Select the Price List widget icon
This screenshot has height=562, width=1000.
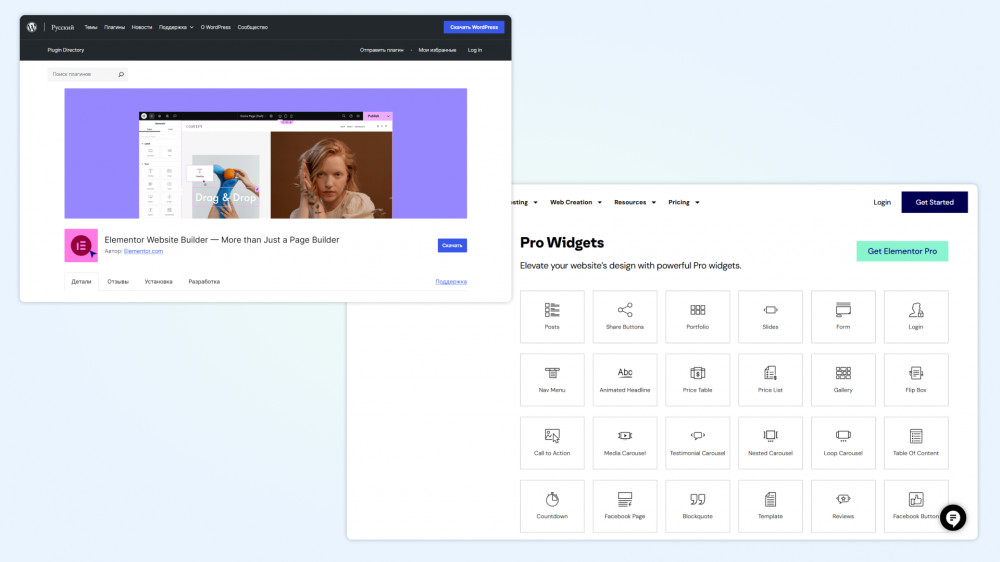pyautogui.click(x=770, y=373)
